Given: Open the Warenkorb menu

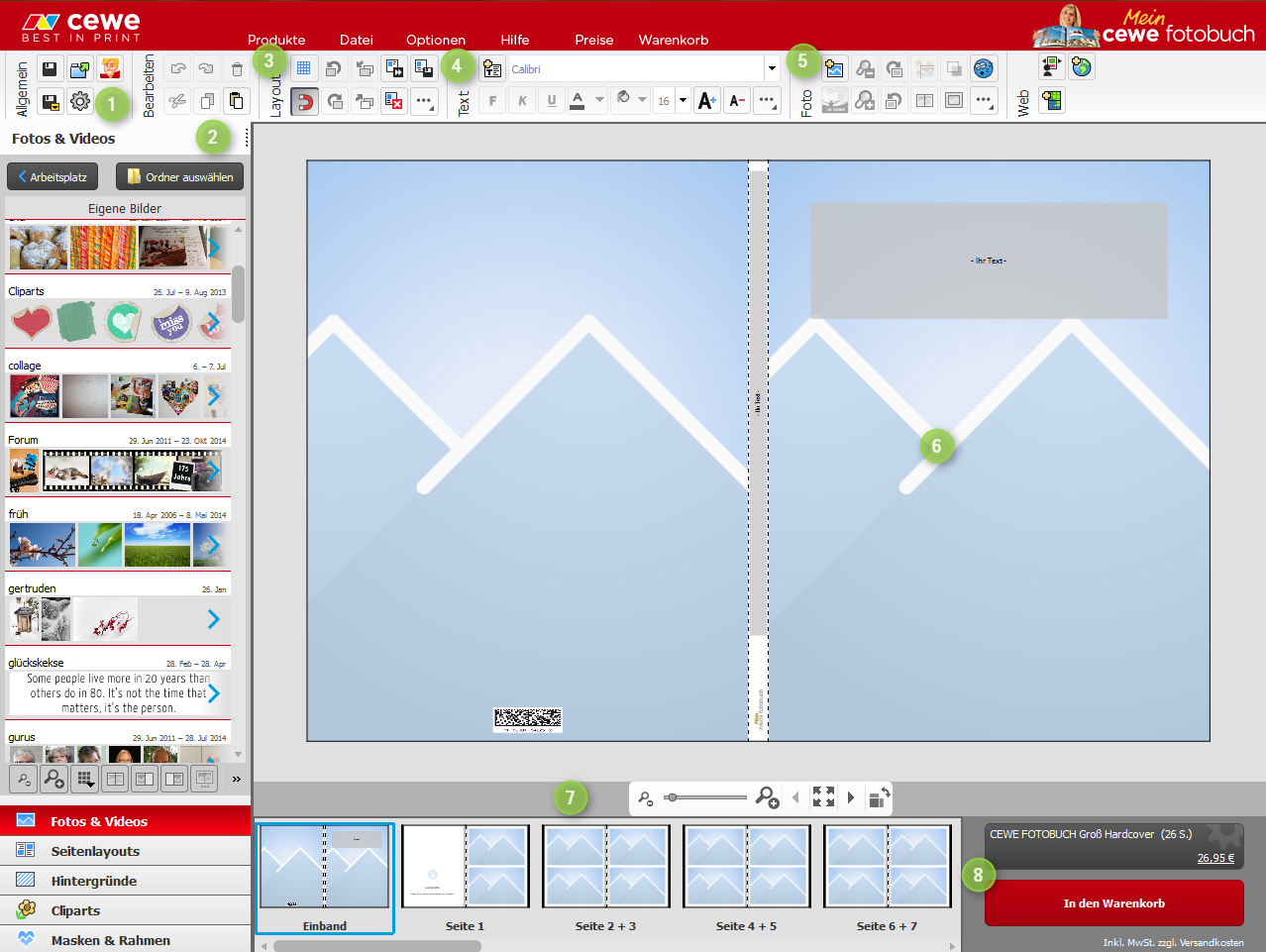Looking at the screenshot, I should click(x=674, y=40).
